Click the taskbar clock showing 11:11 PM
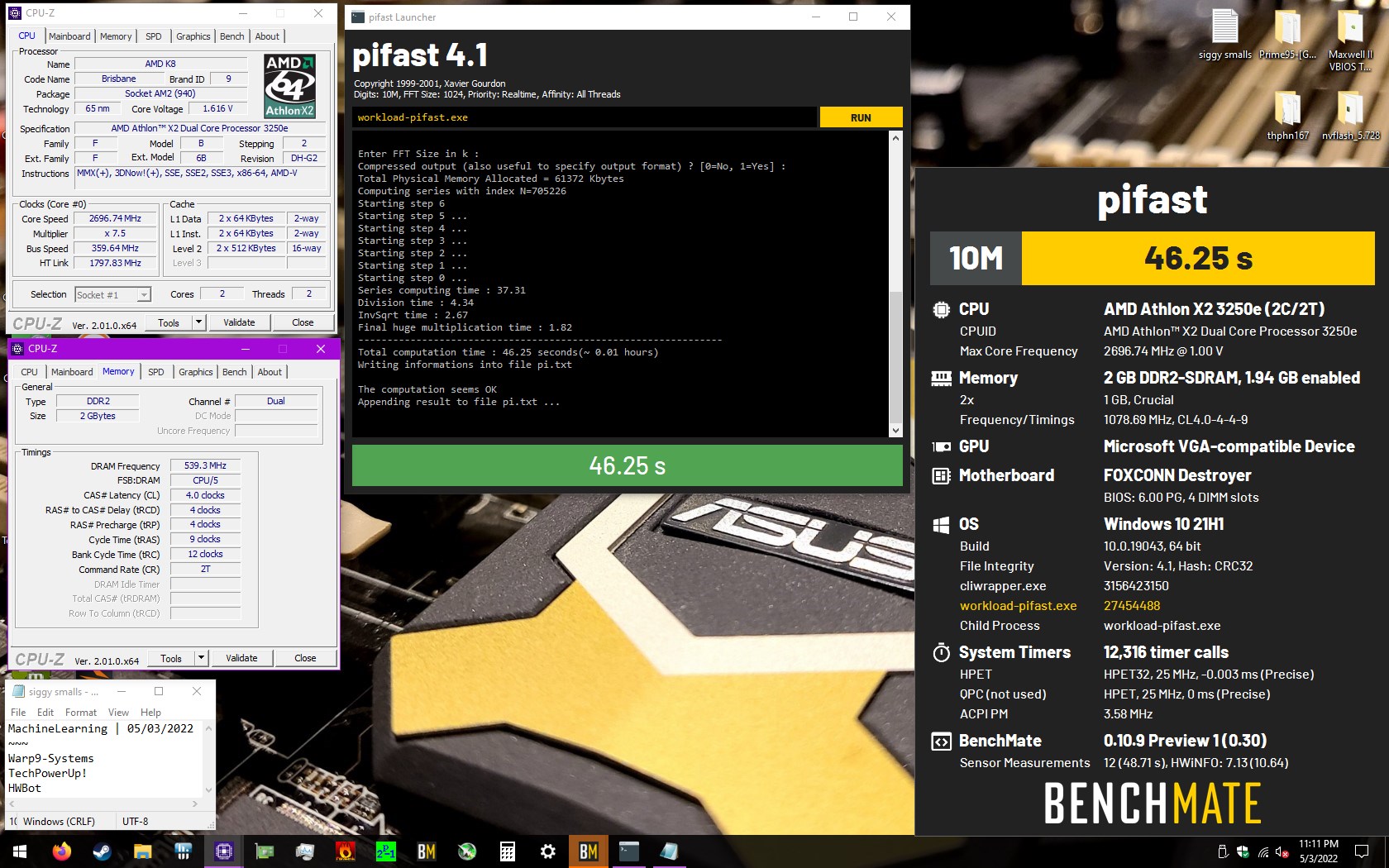 1318,851
